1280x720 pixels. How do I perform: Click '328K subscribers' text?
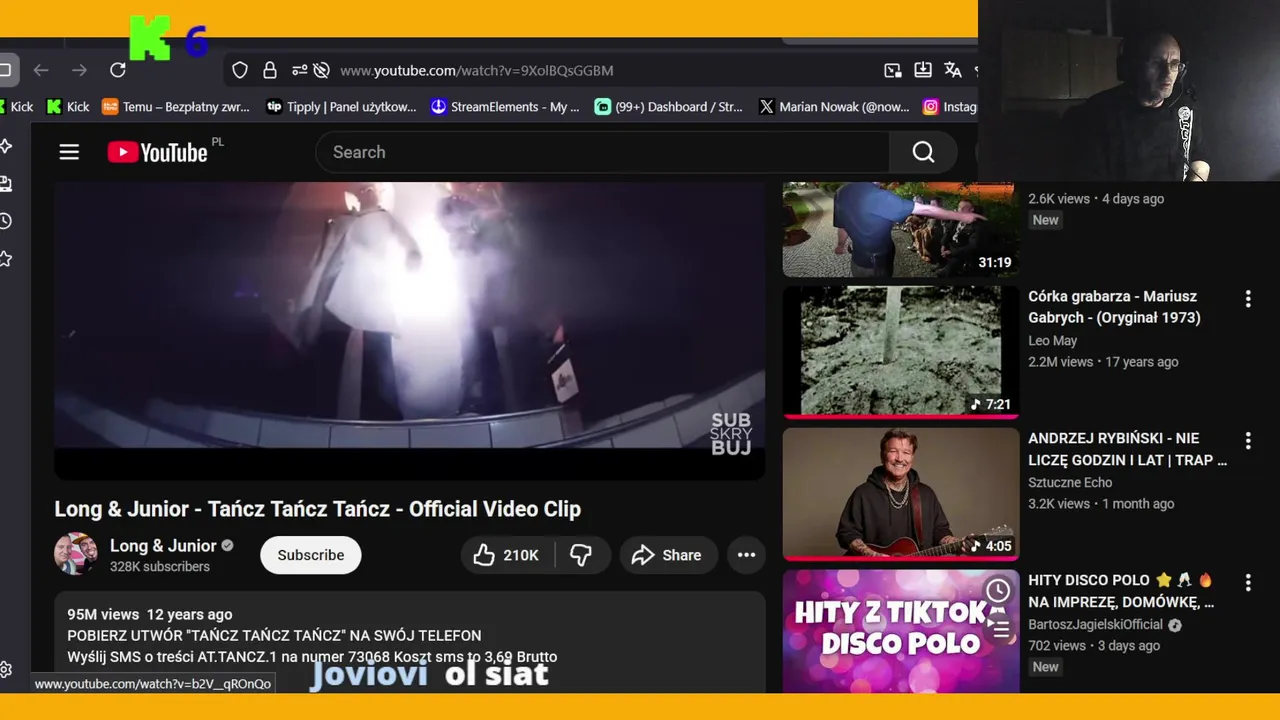(x=160, y=567)
